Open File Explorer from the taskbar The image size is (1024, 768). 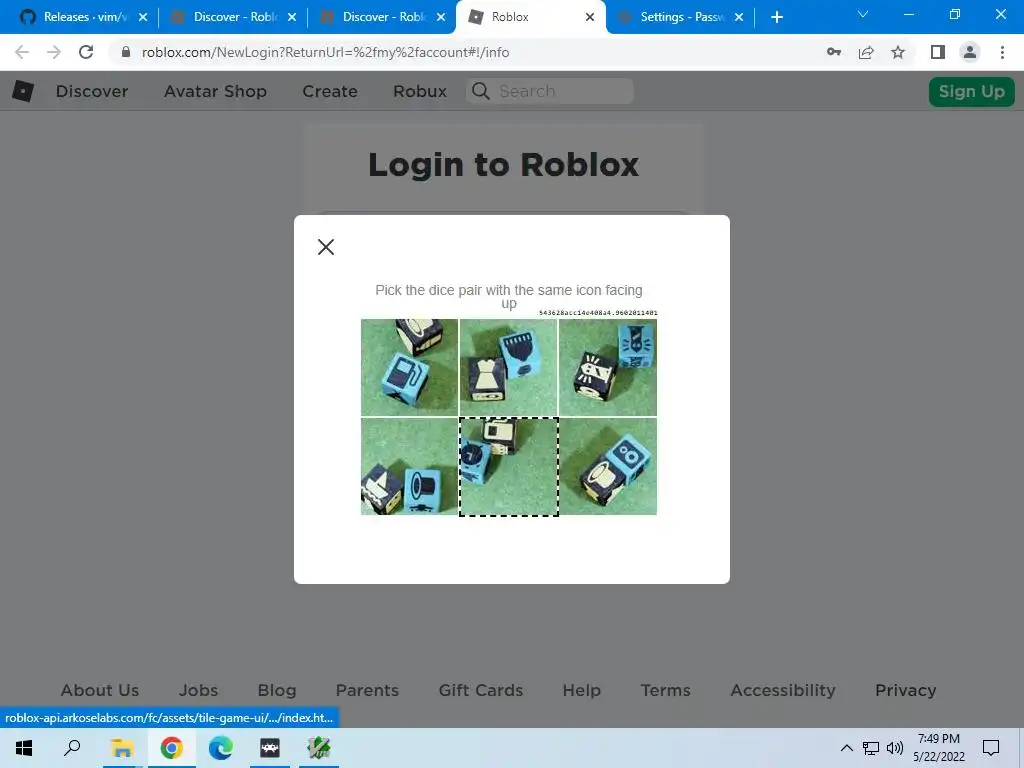[x=121, y=748]
